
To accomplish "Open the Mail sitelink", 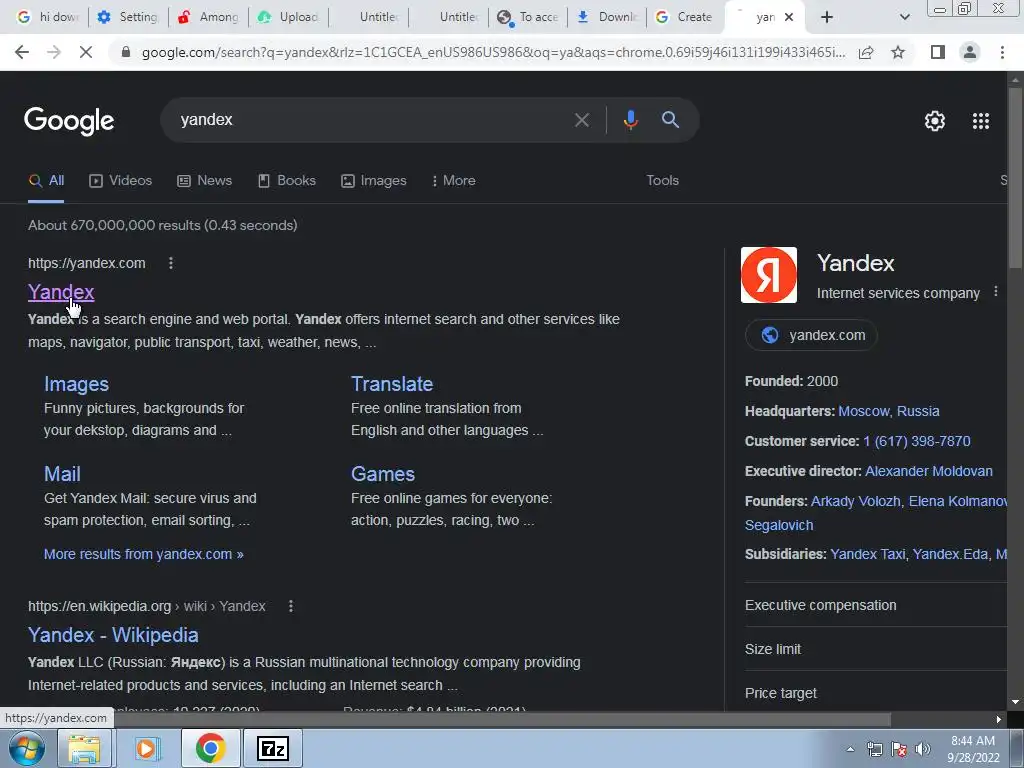I will pos(62,474).
